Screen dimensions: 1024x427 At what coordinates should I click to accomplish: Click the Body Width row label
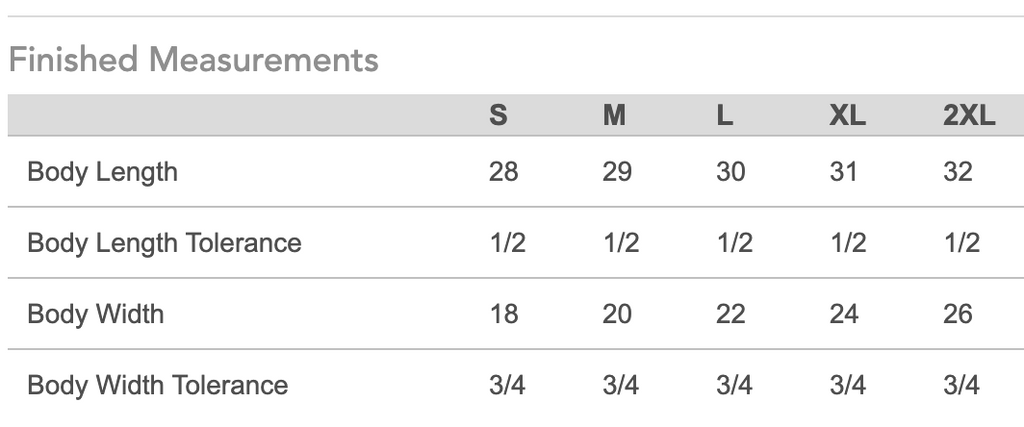tap(95, 314)
